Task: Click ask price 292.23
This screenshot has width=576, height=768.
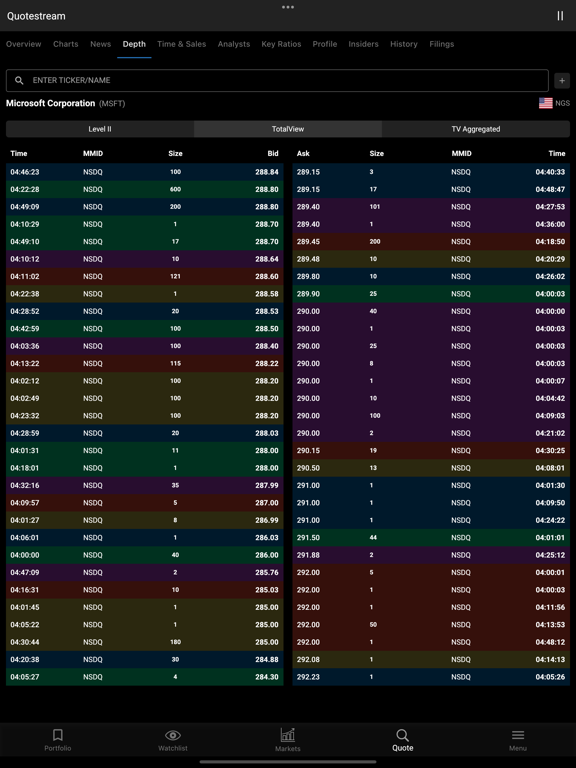Action: [x=308, y=677]
